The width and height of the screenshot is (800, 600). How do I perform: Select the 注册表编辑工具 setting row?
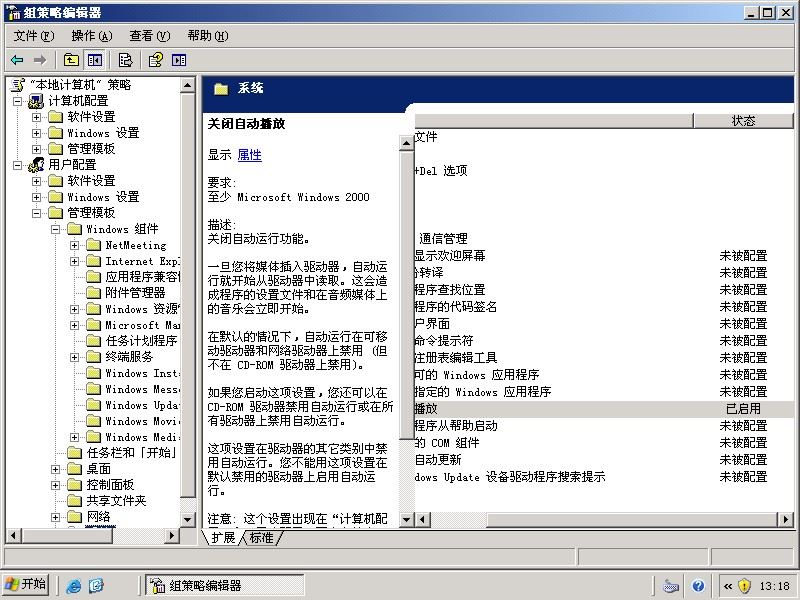click(604, 358)
